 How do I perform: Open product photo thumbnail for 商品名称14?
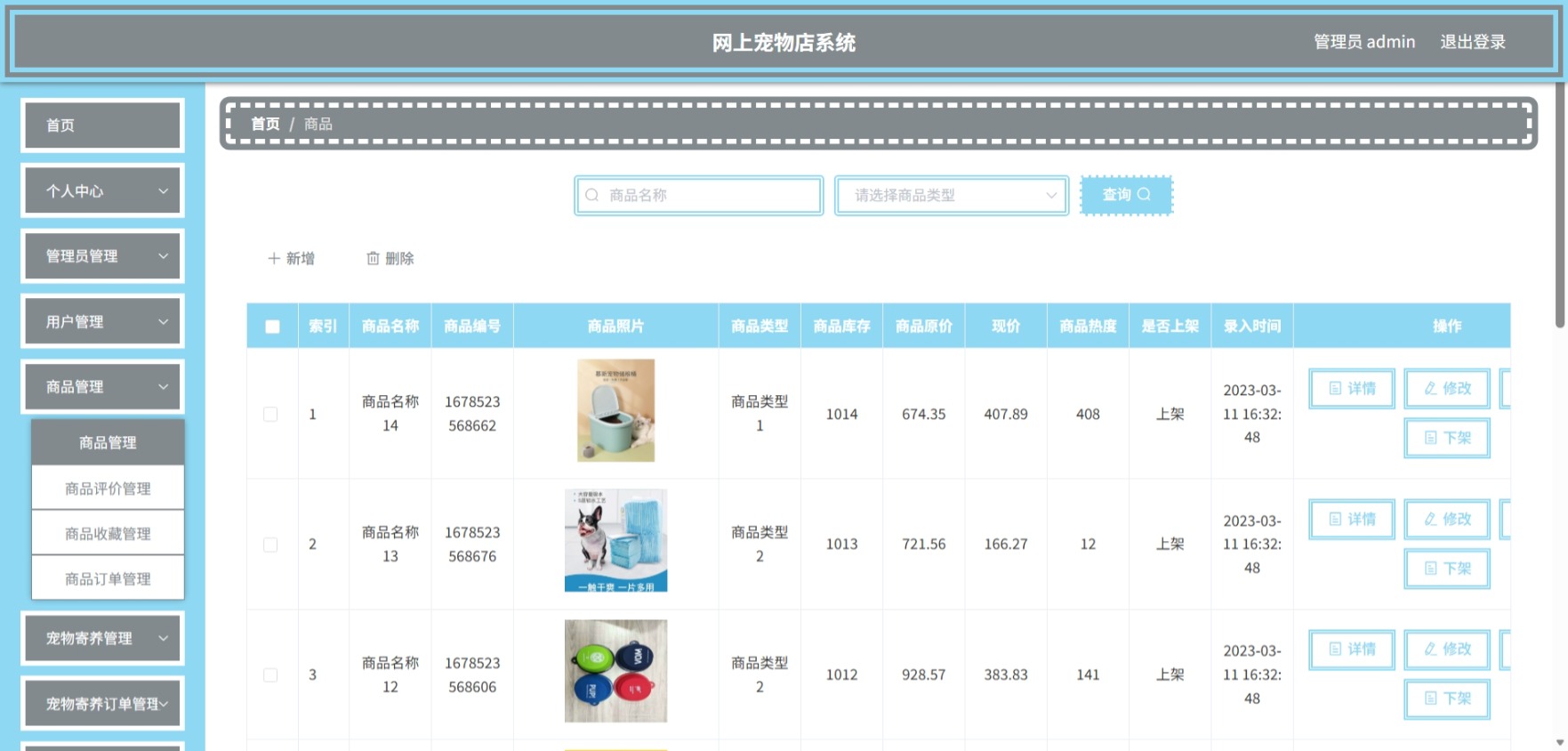[x=615, y=410]
